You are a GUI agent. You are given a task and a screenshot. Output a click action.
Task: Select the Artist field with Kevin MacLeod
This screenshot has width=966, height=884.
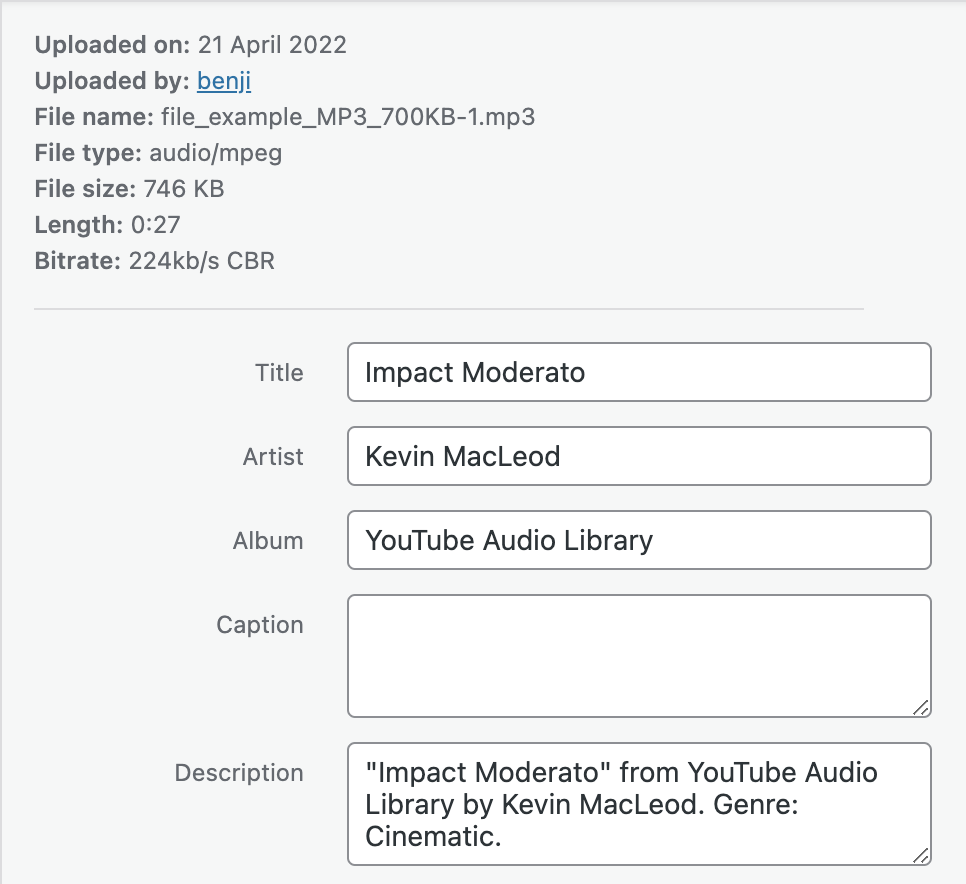(x=639, y=456)
